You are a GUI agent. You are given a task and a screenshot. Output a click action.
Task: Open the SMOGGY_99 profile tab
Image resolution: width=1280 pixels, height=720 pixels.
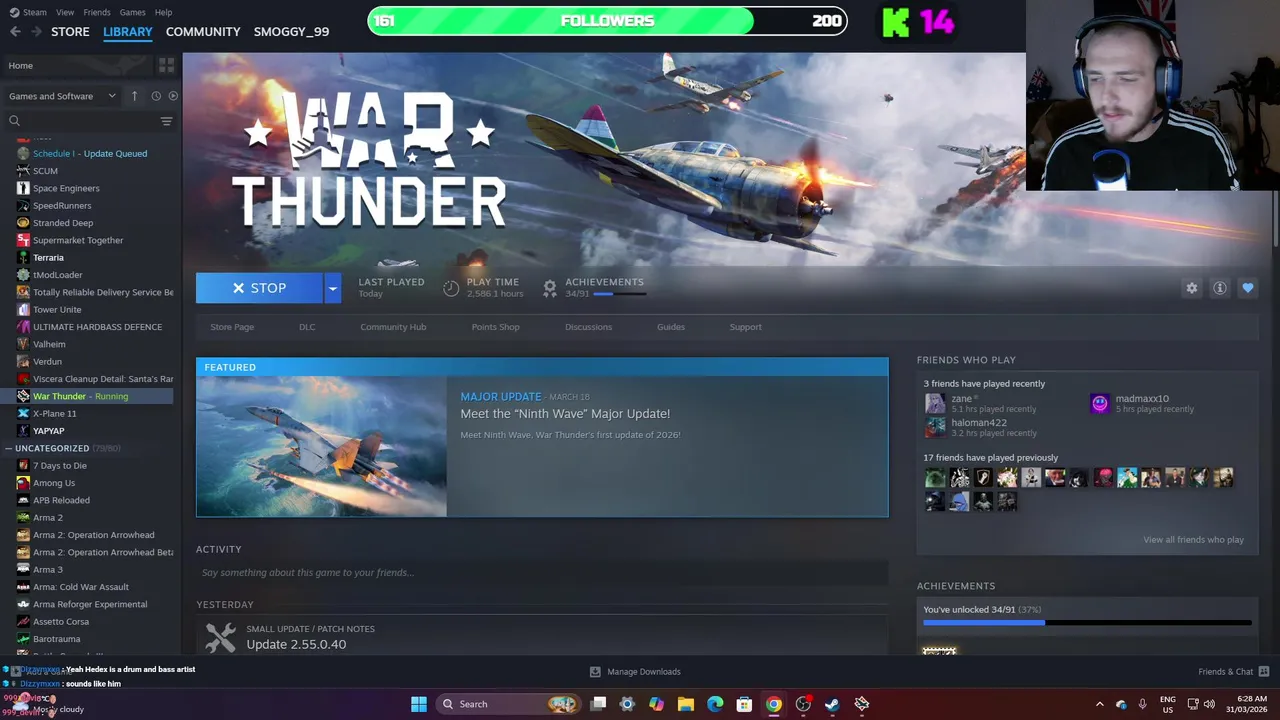[291, 31]
